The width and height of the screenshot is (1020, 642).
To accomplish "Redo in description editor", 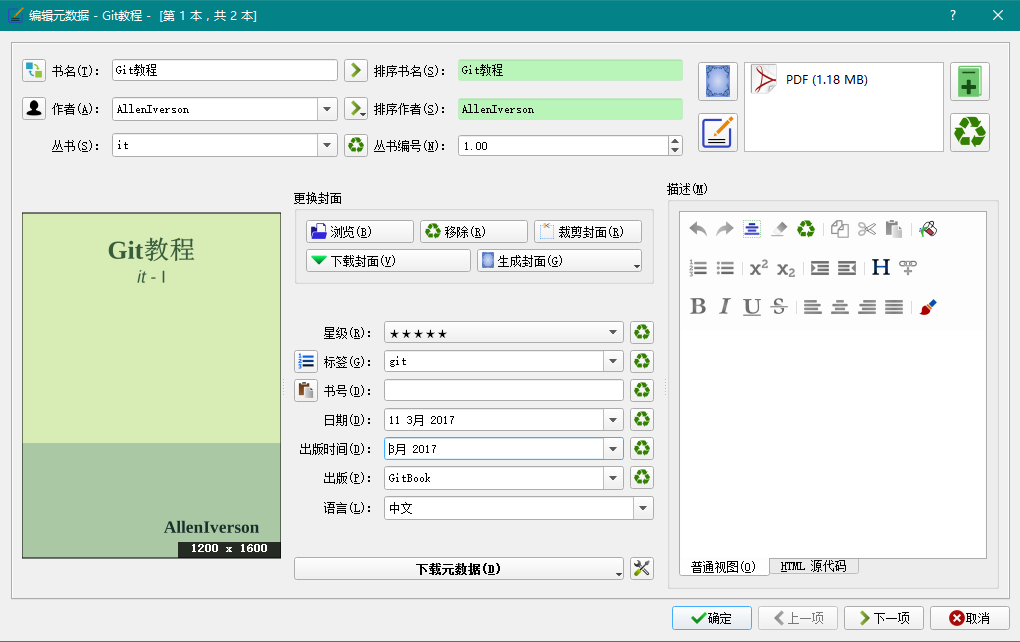I will (725, 229).
